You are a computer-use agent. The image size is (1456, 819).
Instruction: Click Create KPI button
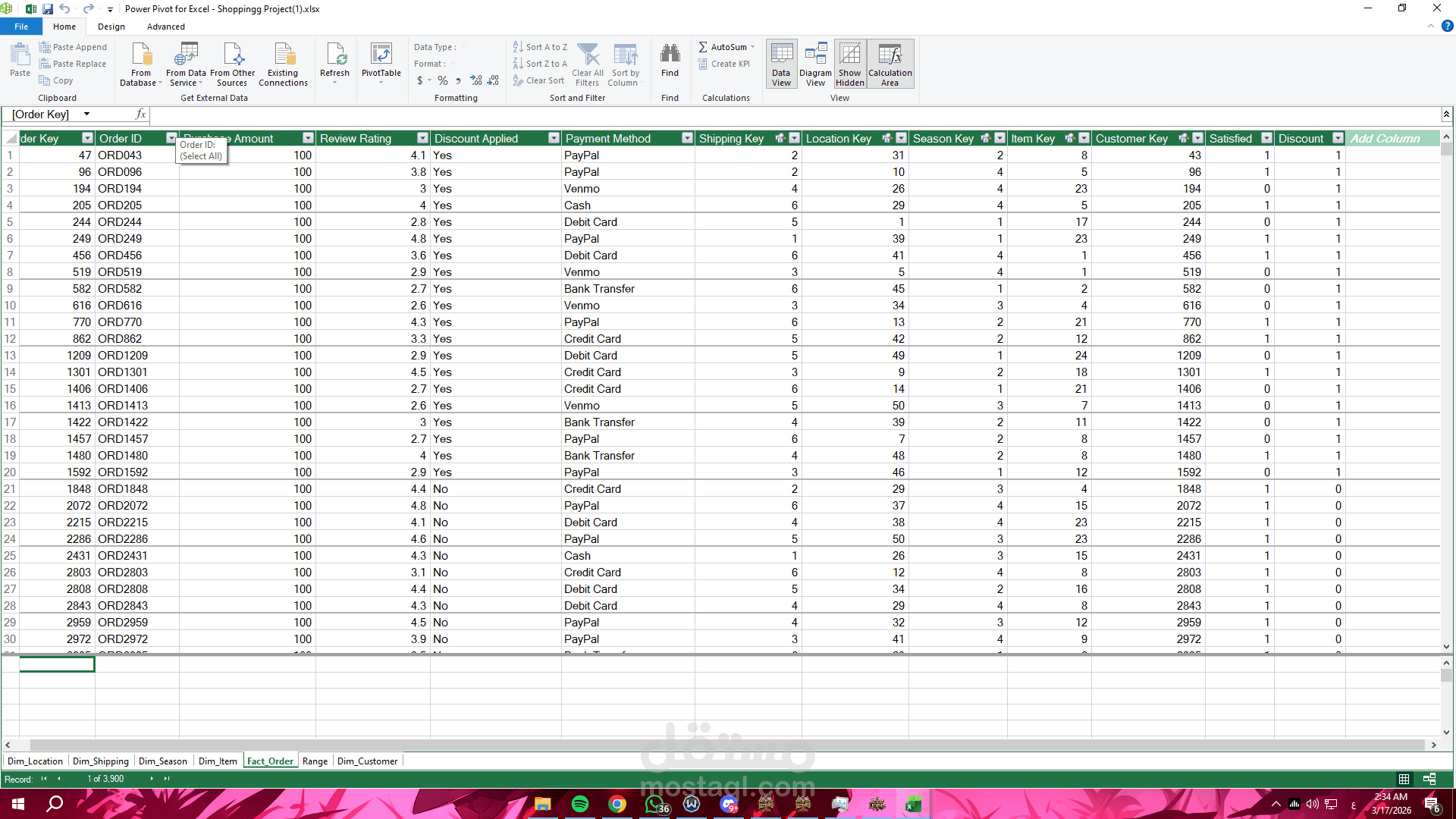tap(724, 64)
